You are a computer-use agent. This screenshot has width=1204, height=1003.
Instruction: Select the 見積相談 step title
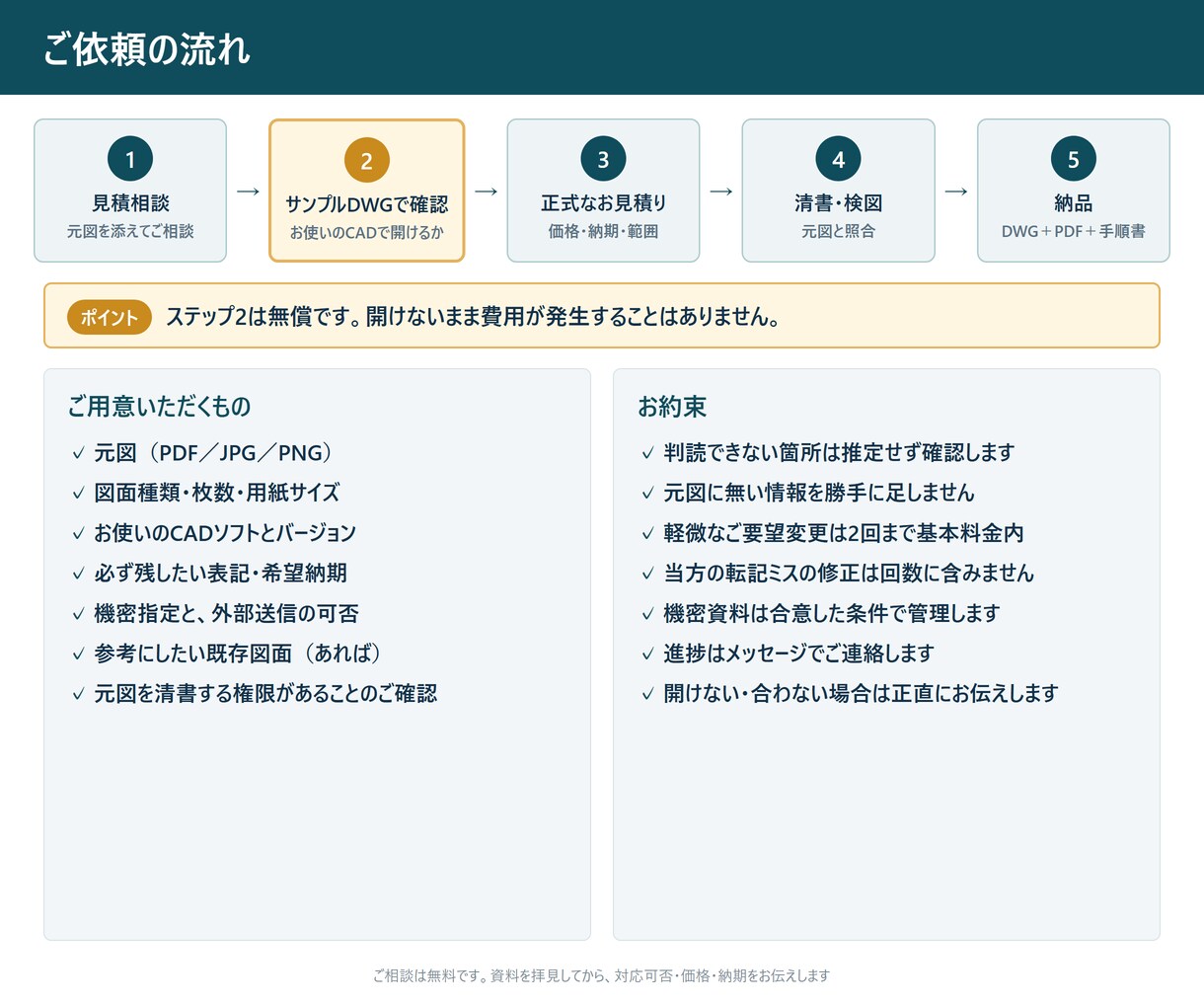coord(130,203)
